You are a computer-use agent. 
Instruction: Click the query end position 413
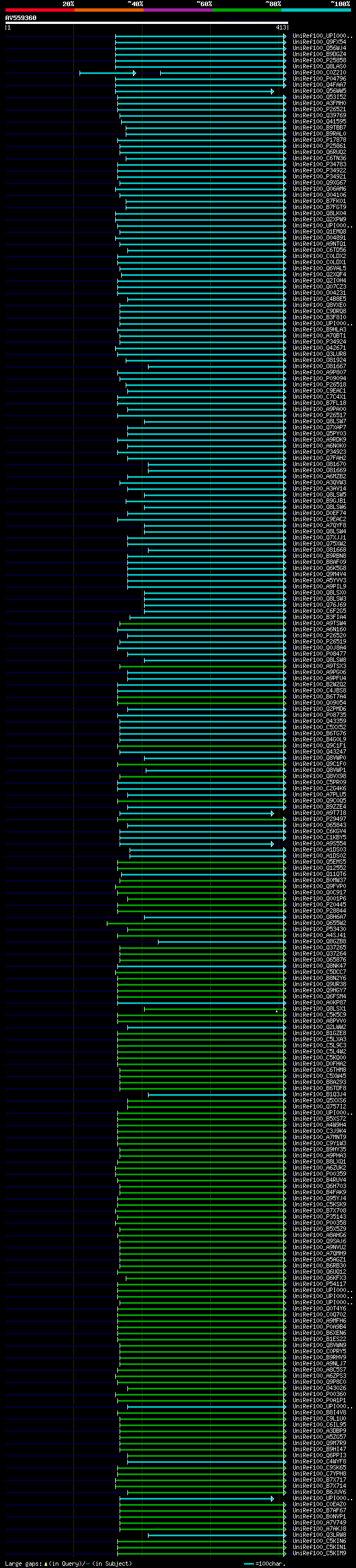280,27
